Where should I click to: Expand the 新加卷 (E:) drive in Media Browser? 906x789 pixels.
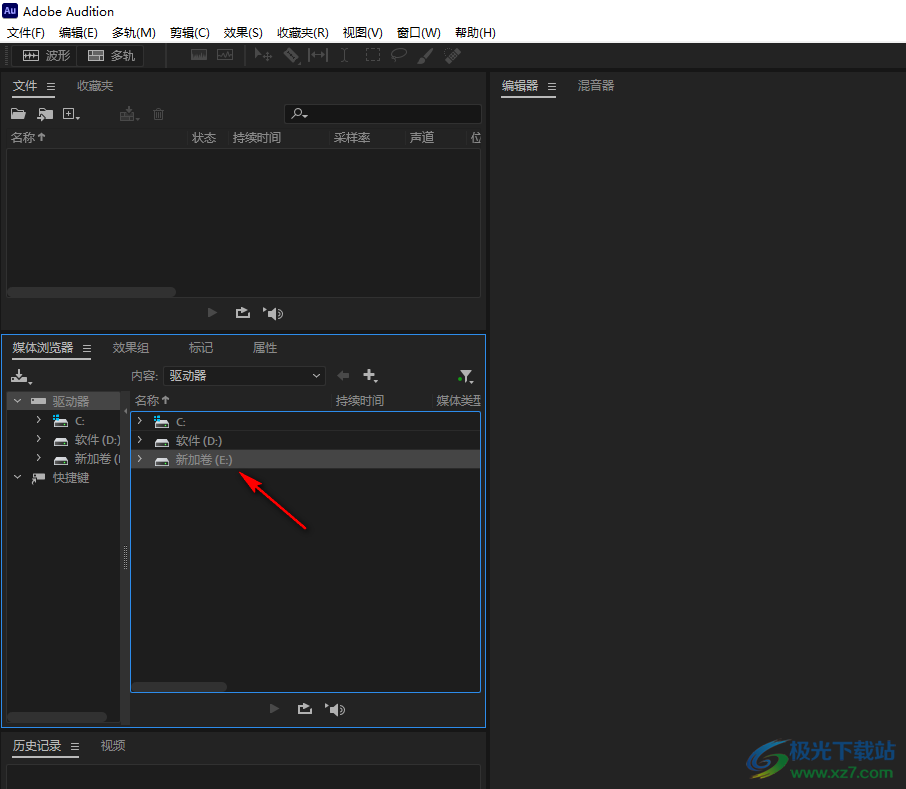(x=139, y=459)
